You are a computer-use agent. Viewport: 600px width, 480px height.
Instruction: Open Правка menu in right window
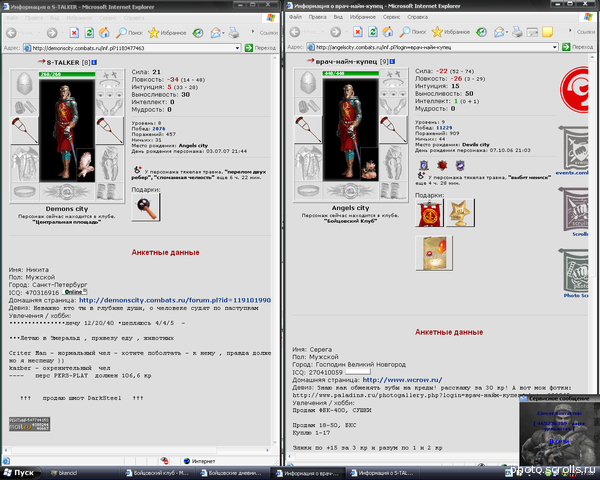318,17
